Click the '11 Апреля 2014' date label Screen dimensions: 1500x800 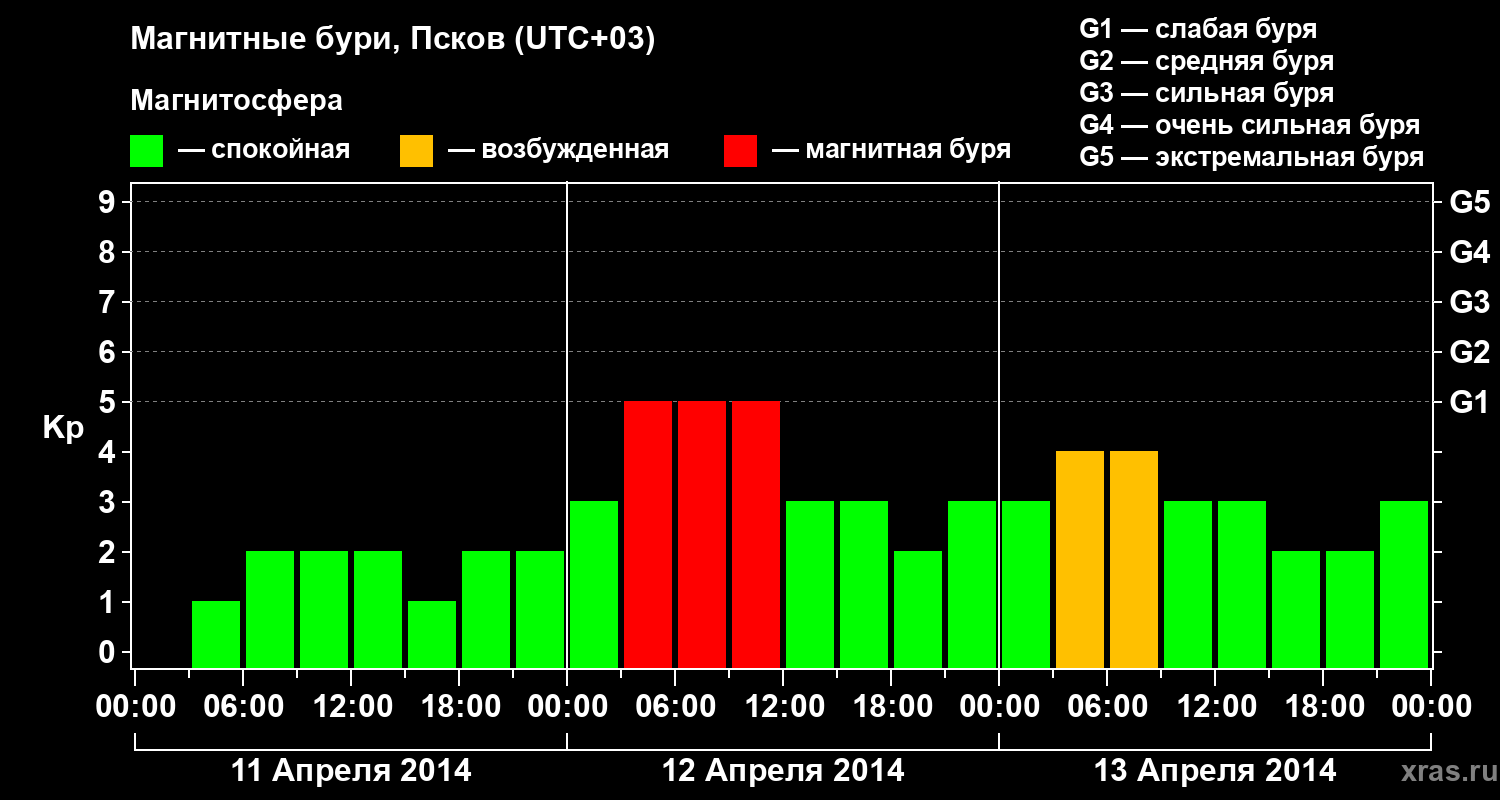pyautogui.click(x=351, y=771)
